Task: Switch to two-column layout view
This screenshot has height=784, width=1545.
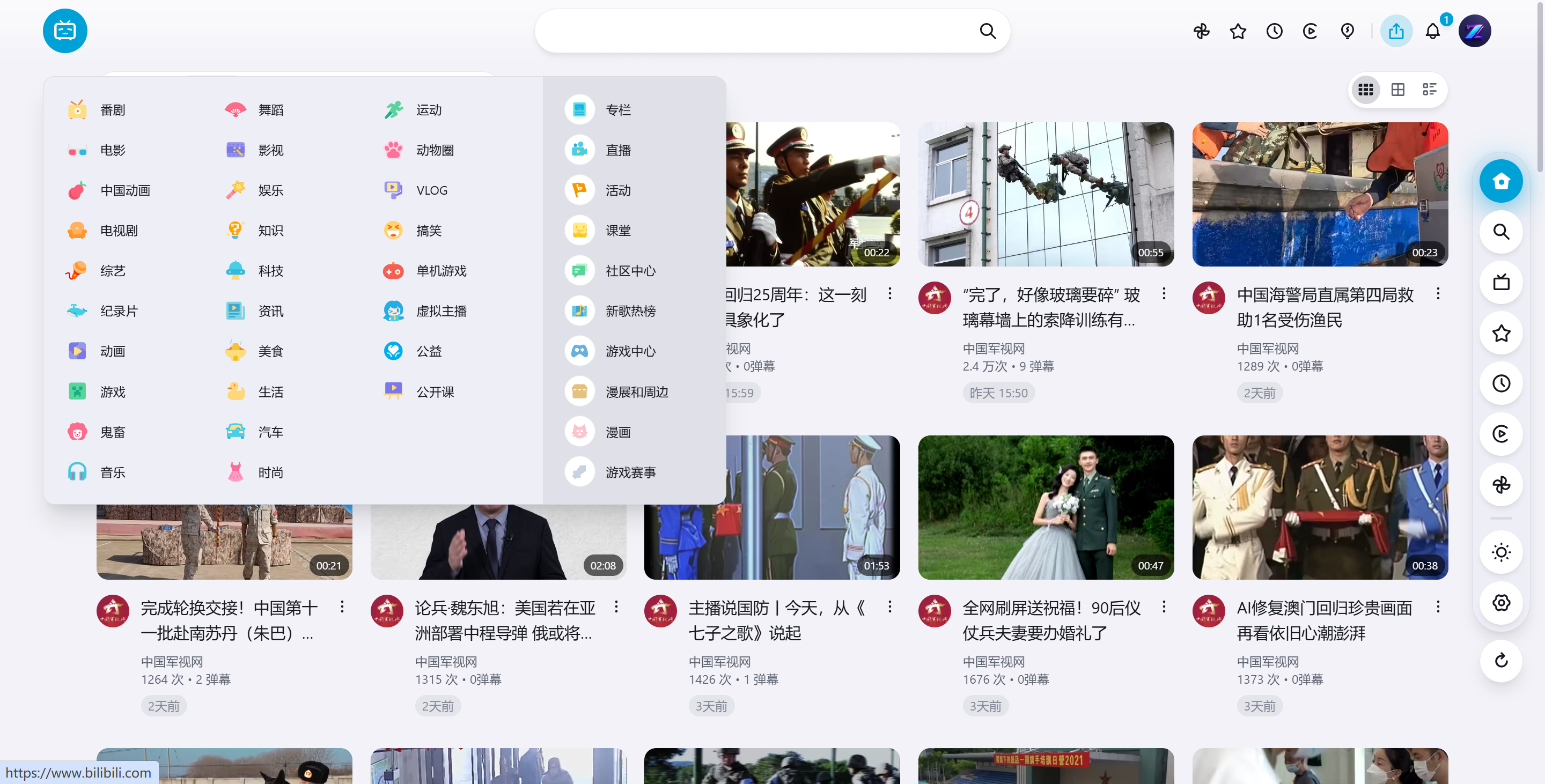Action: pos(1398,90)
